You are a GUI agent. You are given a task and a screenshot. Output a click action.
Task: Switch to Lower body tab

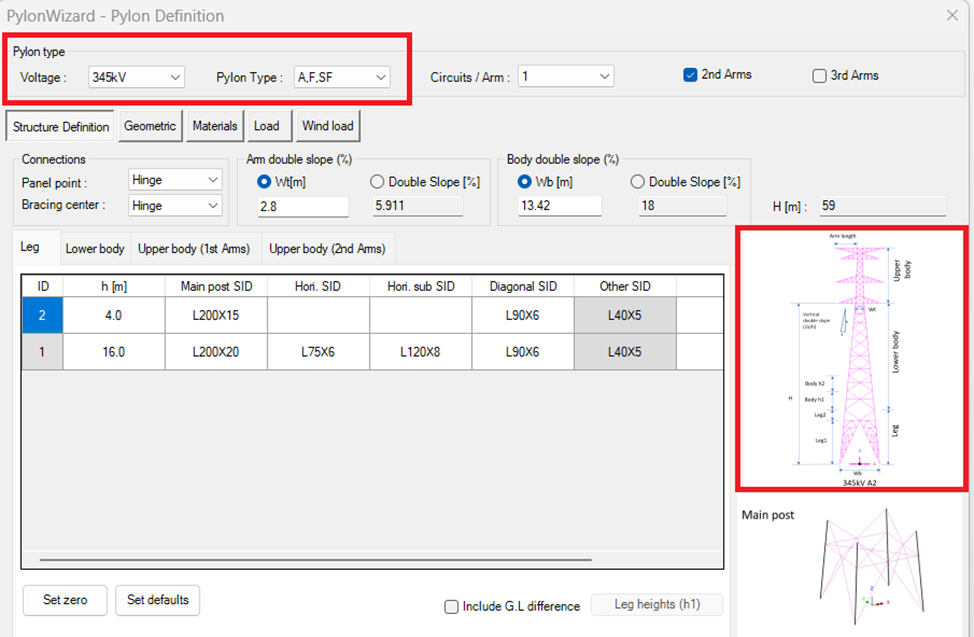click(95, 249)
